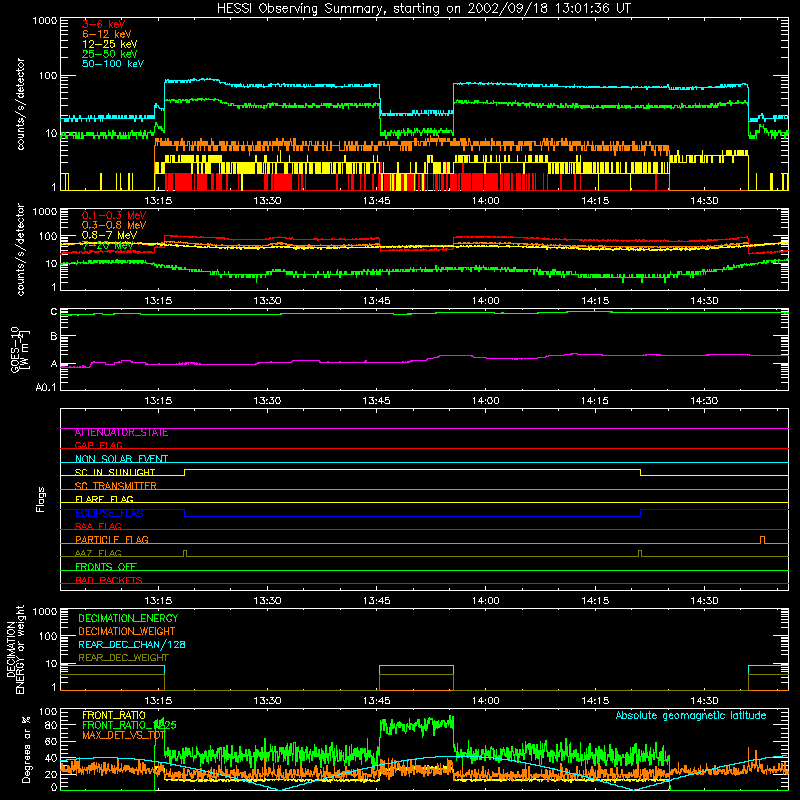This screenshot has height=800, width=800.
Task: Pick the yellow 0.8-7 MeV legend label
Action: [x=109, y=235]
